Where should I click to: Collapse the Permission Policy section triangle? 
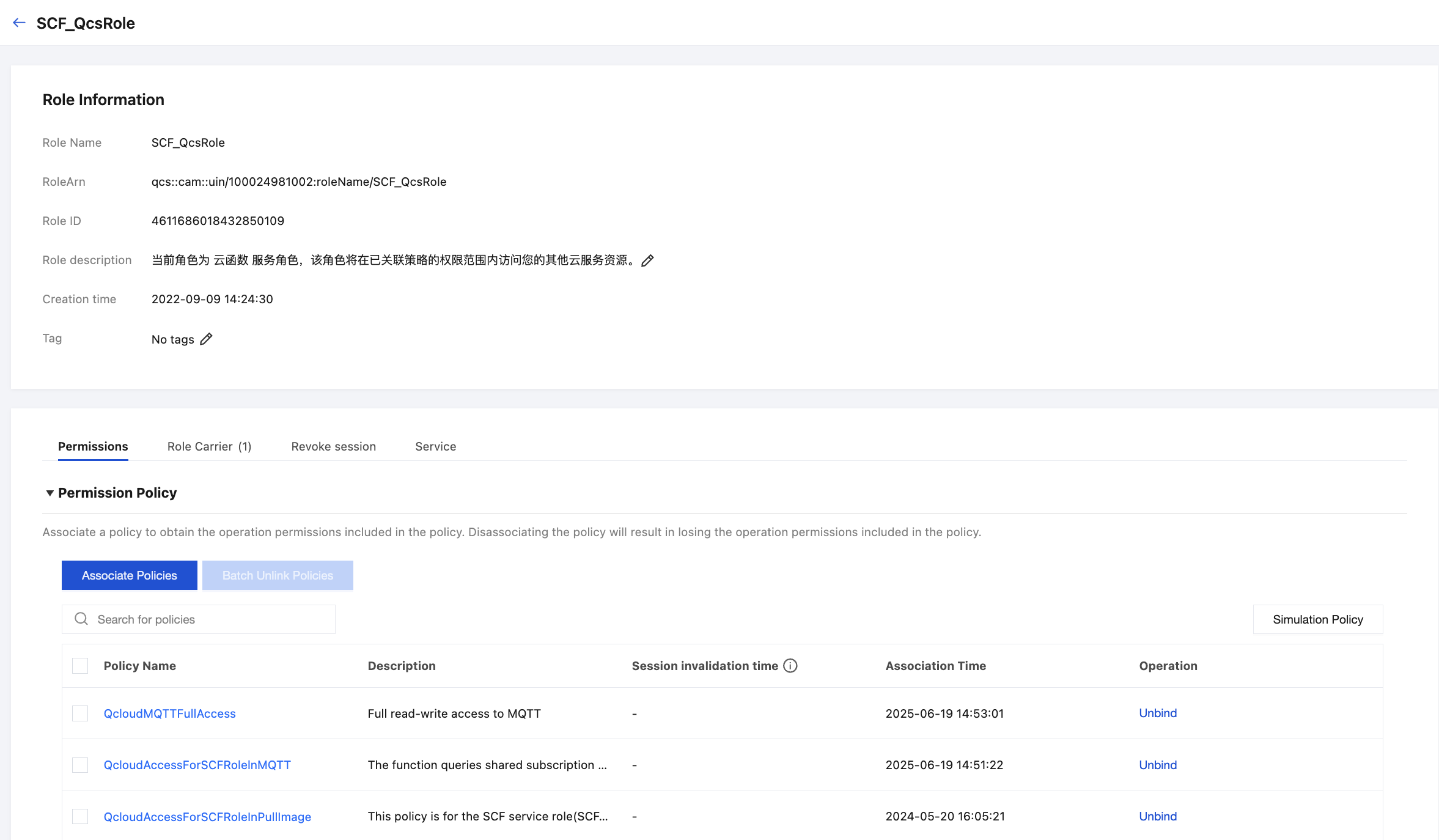point(50,493)
